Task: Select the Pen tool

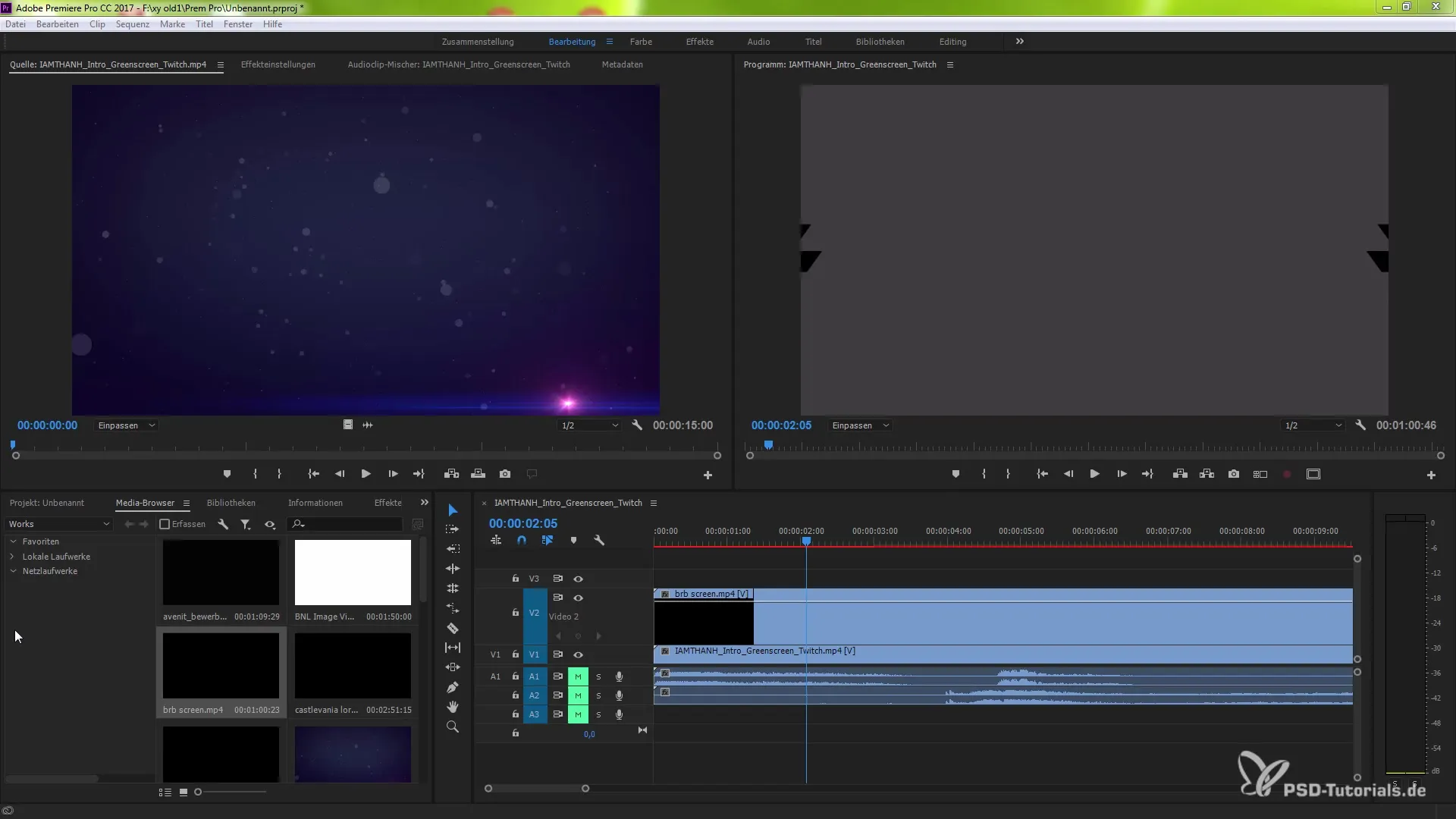Action: (x=453, y=687)
